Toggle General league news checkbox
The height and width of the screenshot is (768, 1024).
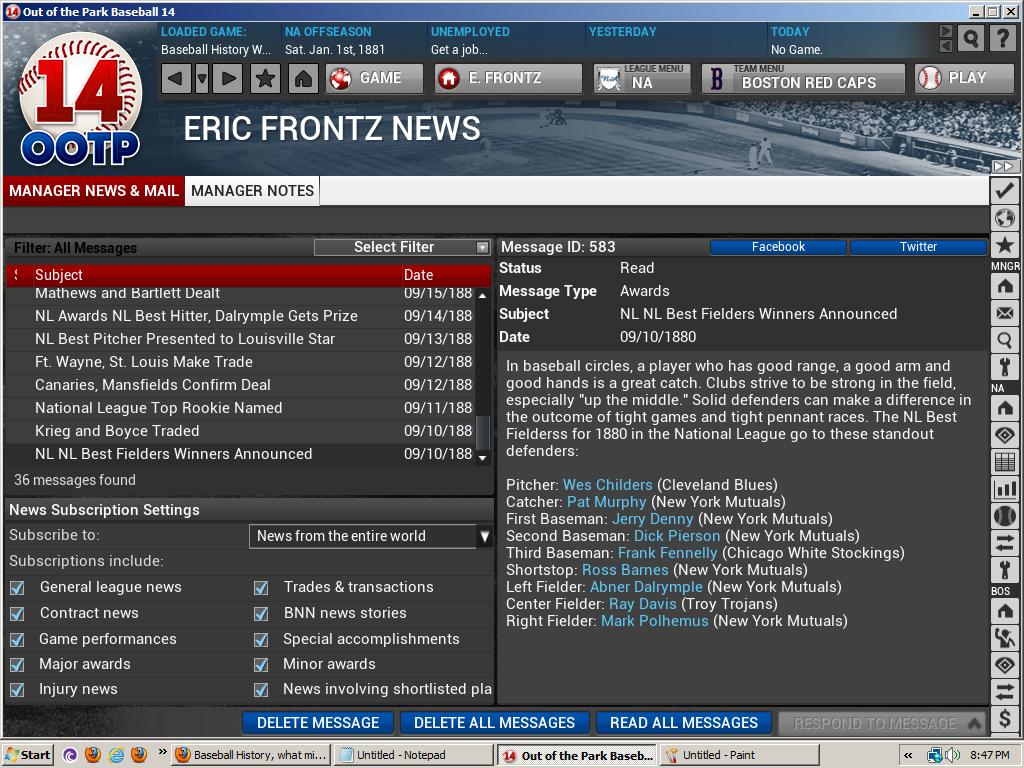[x=18, y=588]
